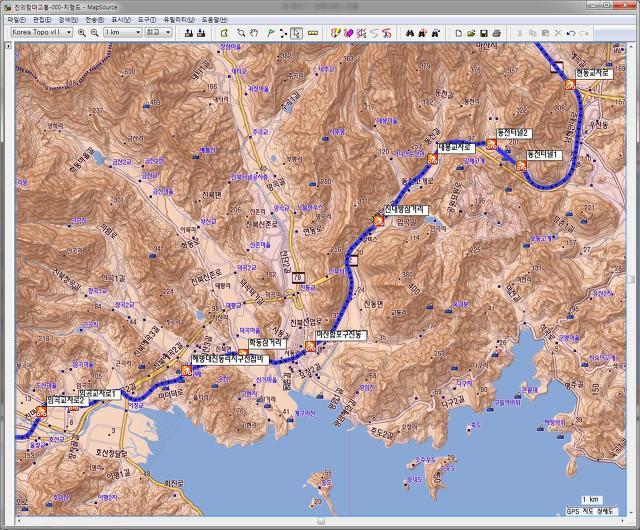Click the 동전터널2 bicycle waypoint marker
Viewport: 640px width, 530px height.
click(491, 144)
